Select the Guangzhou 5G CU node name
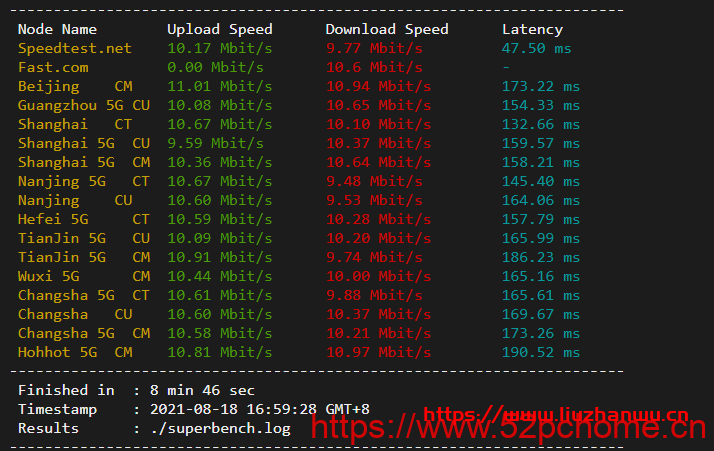Viewport: 714px width, 451px height. (x=84, y=106)
